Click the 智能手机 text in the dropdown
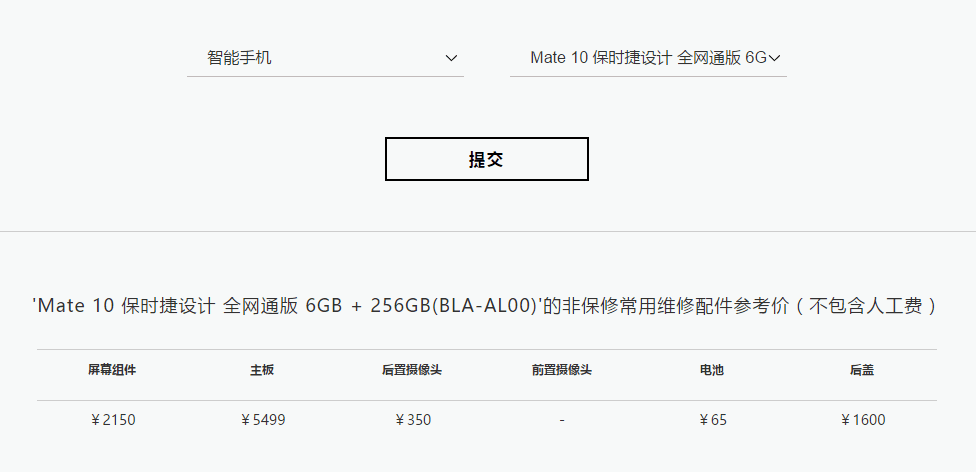The image size is (976, 472). point(240,59)
